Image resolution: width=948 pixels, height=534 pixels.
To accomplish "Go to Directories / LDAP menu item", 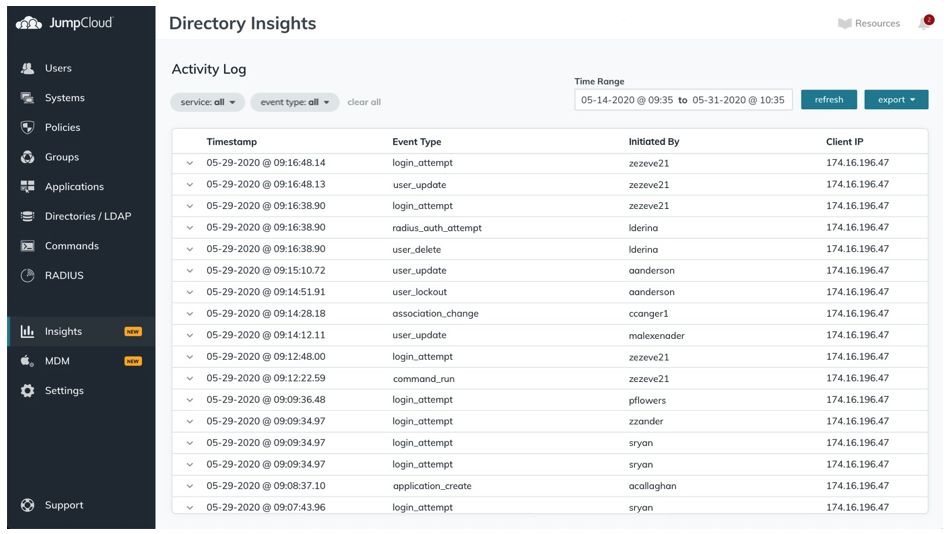I will tap(87, 216).
